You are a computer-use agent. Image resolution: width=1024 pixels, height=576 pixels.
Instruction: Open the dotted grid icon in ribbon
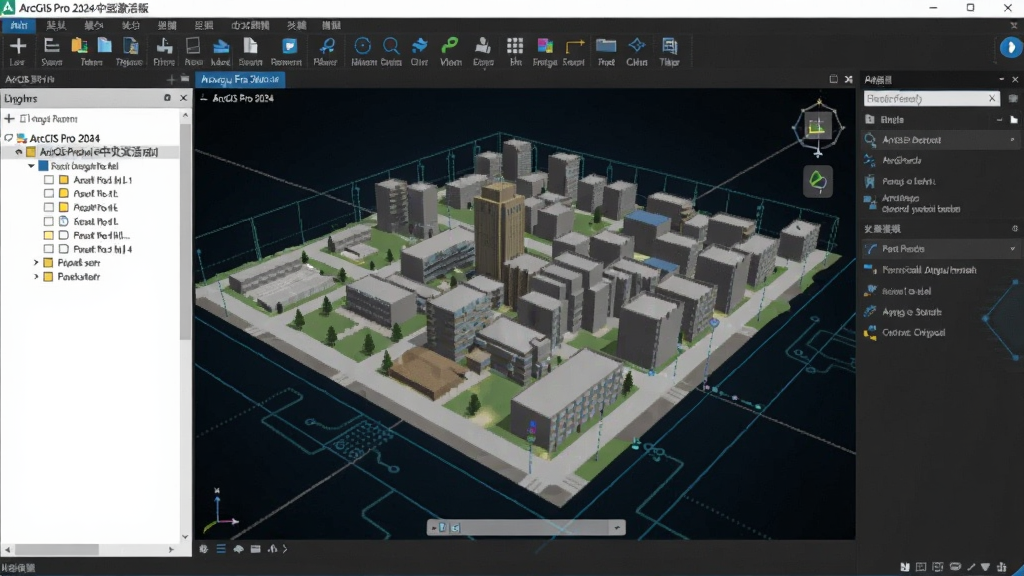515,46
